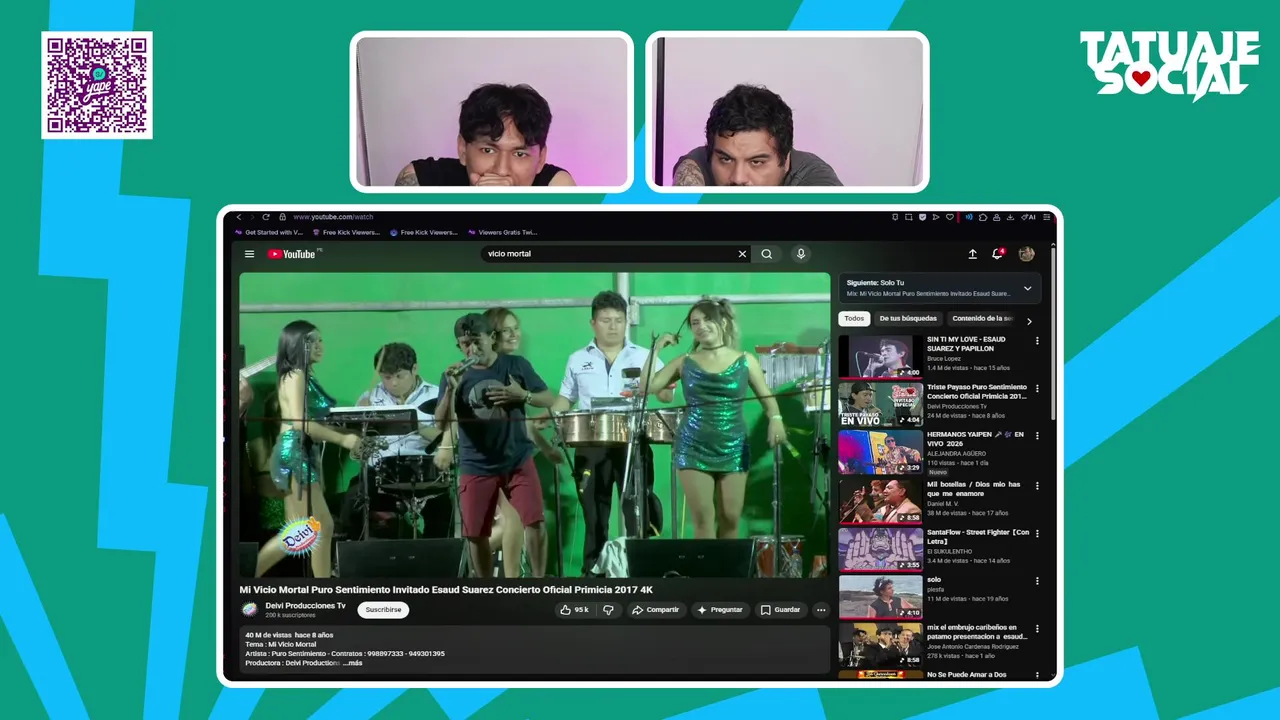Click the browser heart favorites icon
Image resolution: width=1280 pixels, height=720 pixels.
(x=950, y=217)
